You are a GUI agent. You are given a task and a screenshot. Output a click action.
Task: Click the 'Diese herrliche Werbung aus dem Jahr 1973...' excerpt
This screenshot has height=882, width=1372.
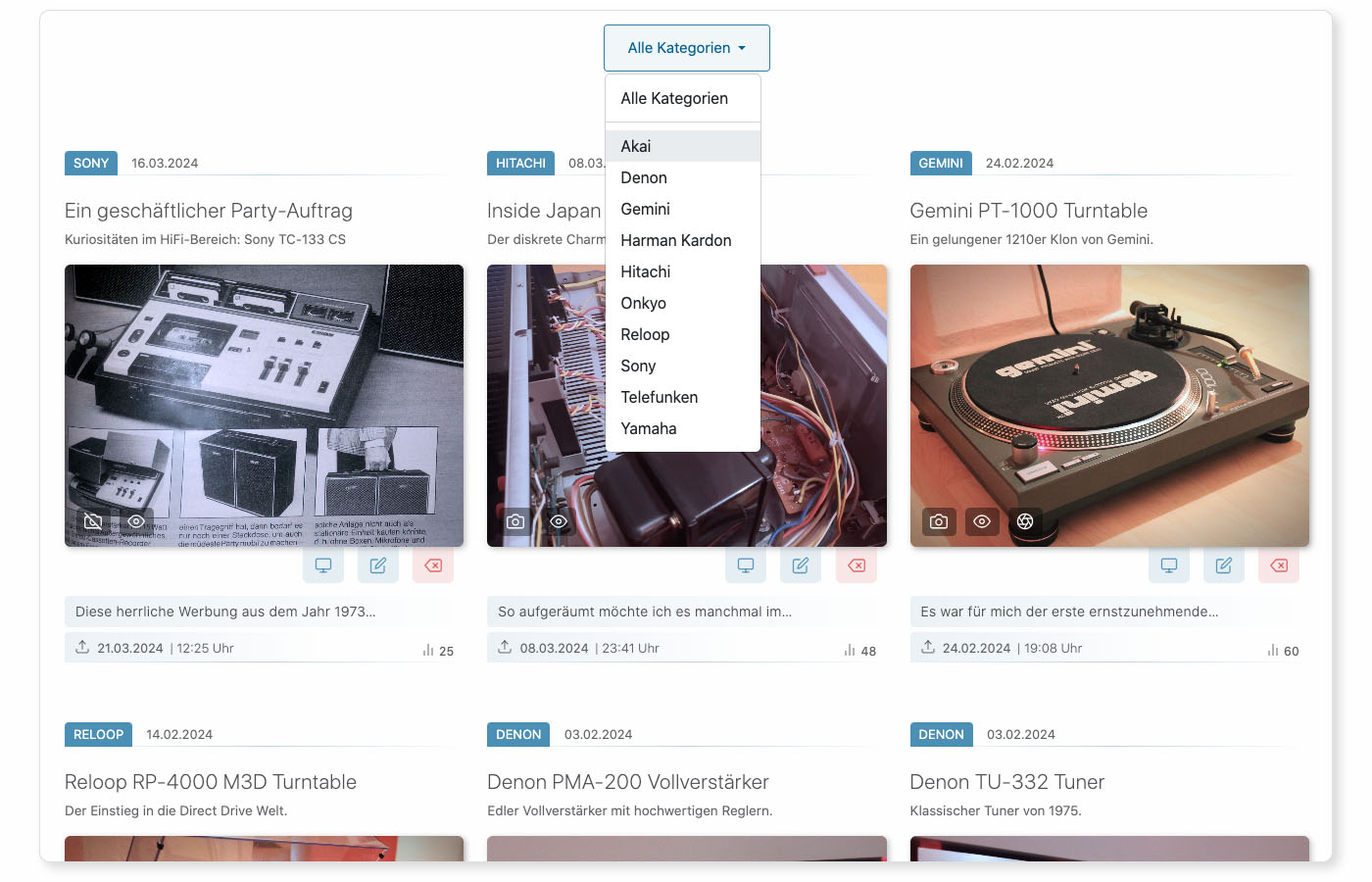coord(225,612)
